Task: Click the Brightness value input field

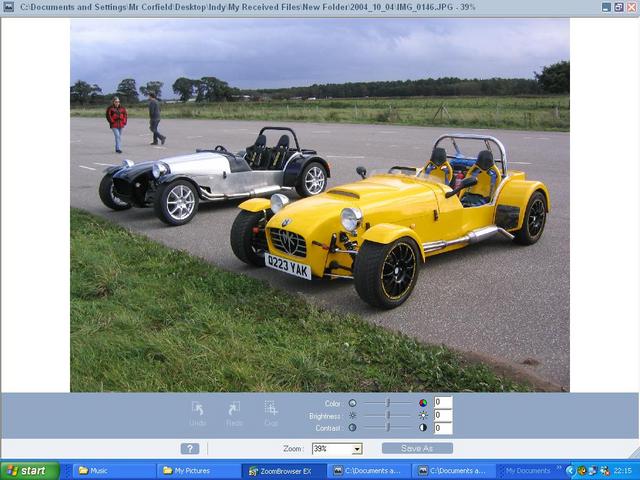Action: click(x=442, y=415)
